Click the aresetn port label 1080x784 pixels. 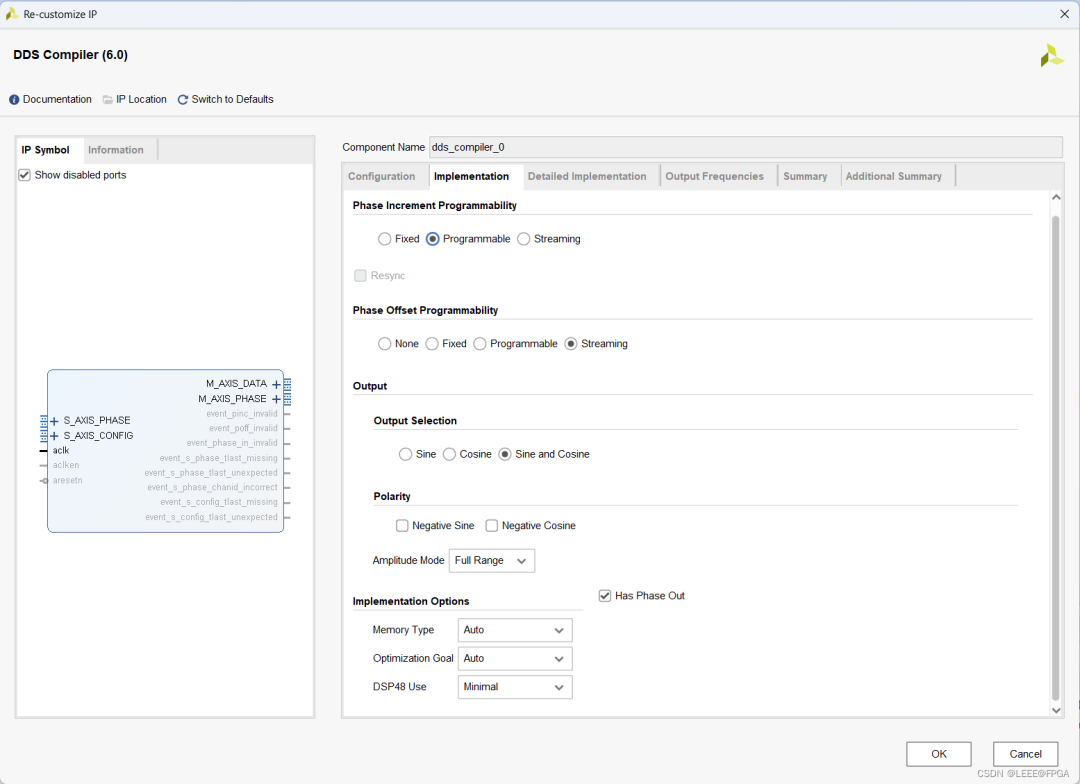click(68, 481)
